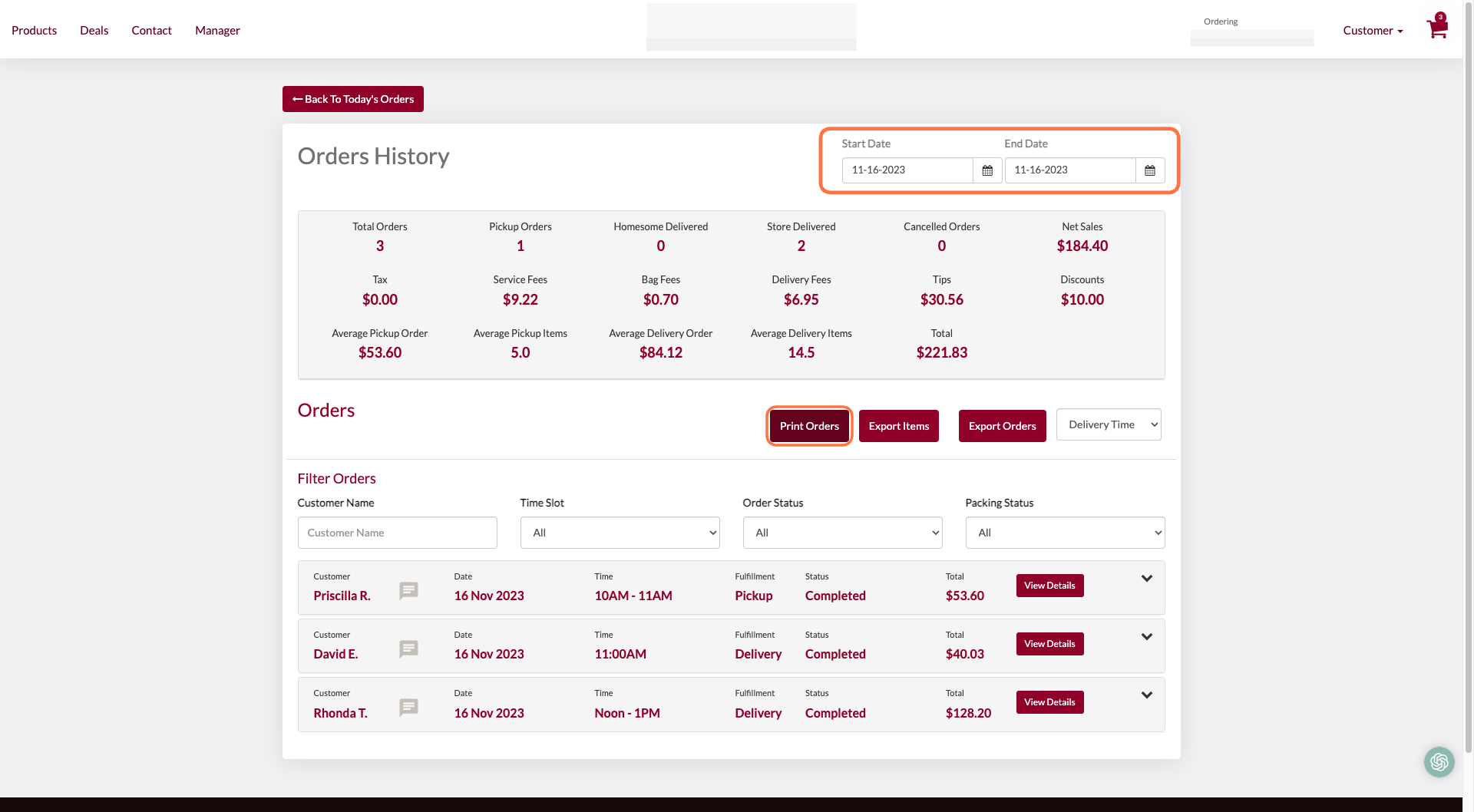
Task: Click the Print Orders button
Action: [x=809, y=426]
